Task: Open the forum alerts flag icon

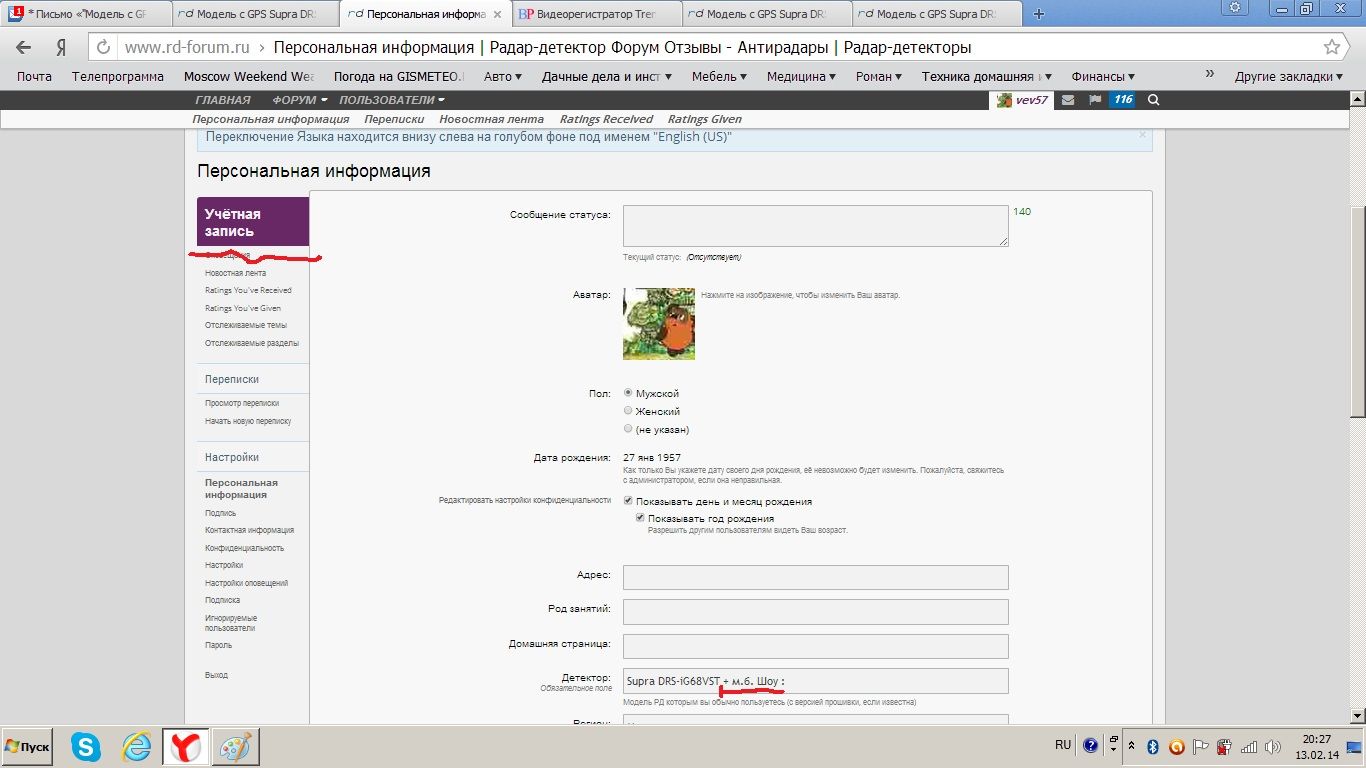Action: (1095, 100)
